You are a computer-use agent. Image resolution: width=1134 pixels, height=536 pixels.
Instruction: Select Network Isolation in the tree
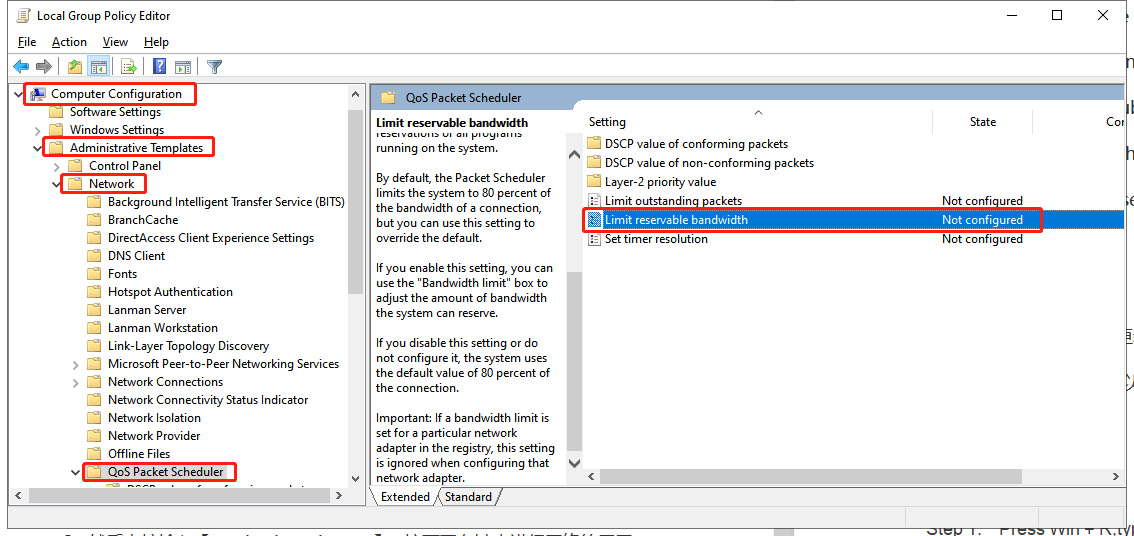154,418
